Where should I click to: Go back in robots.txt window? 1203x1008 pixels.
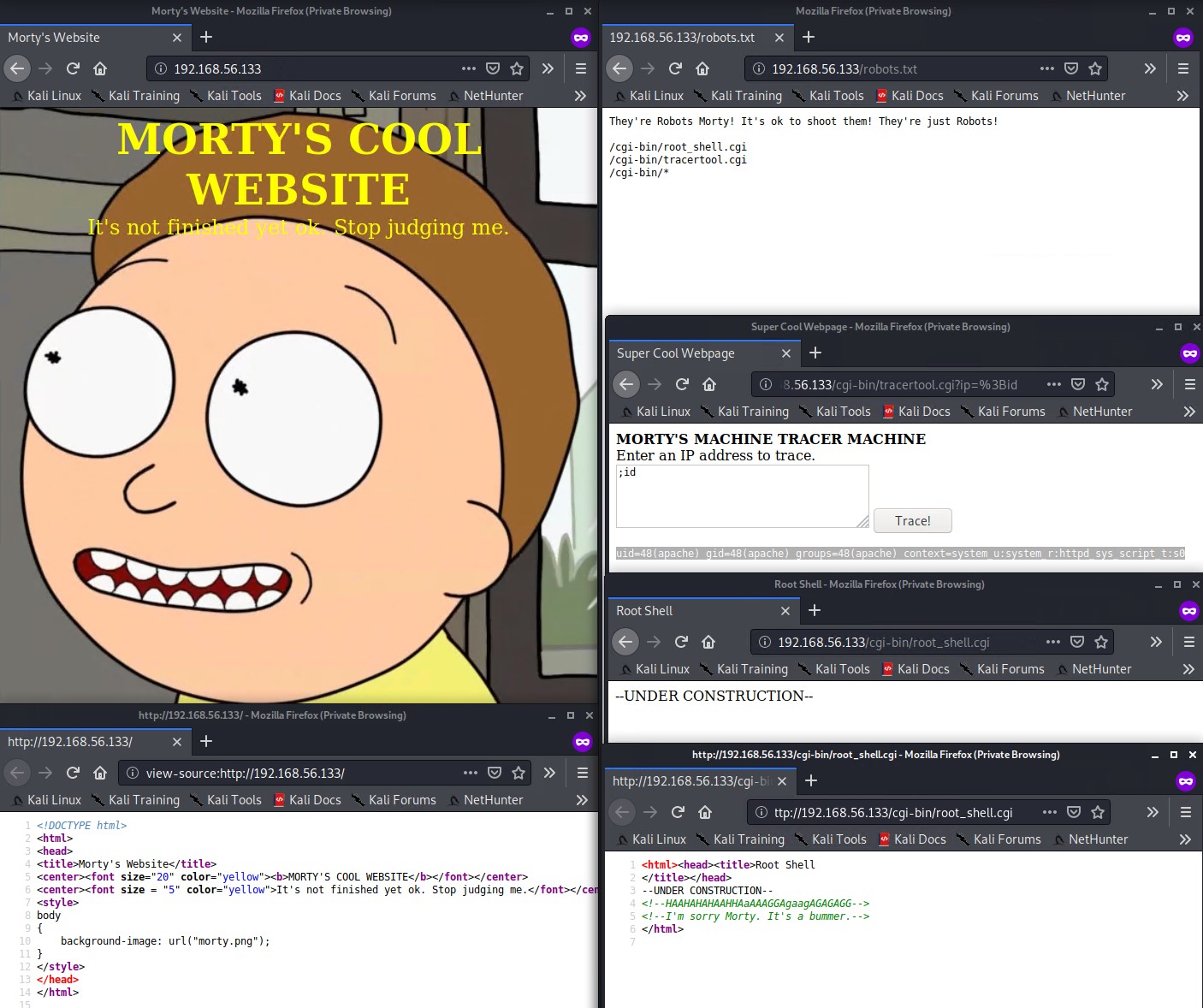(x=619, y=68)
